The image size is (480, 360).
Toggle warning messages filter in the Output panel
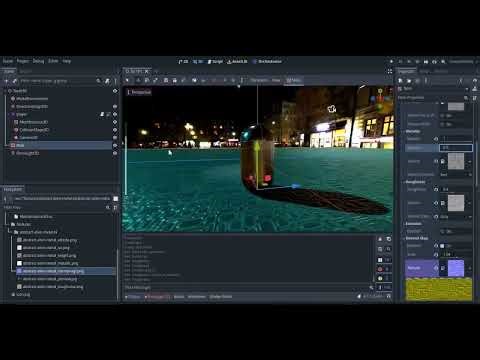coord(384,278)
